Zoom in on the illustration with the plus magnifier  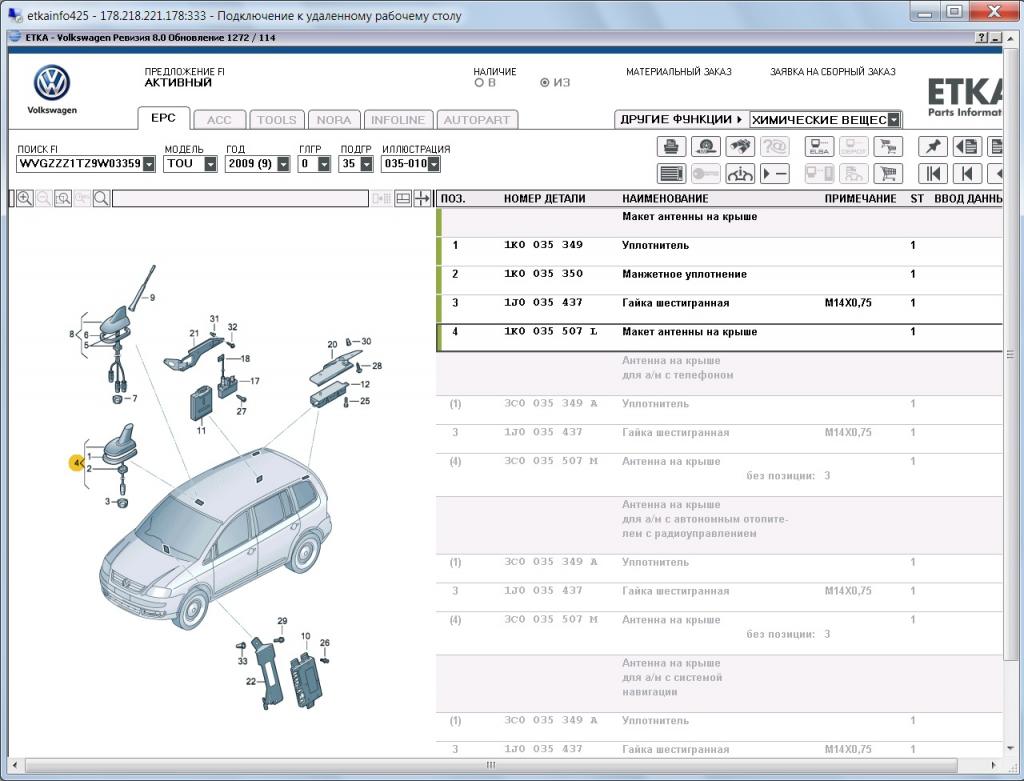25,199
